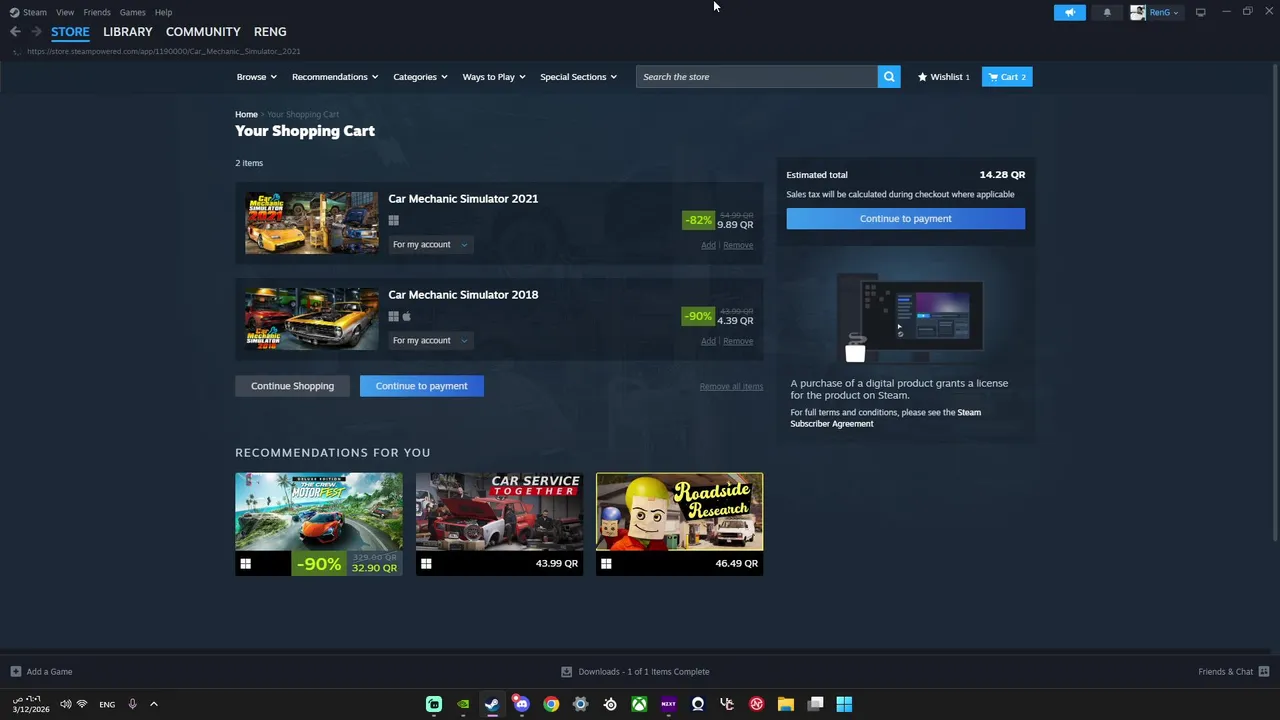The height and width of the screenshot is (720, 1280).
Task: Click the SteamSeries gear taskbar icon
Action: coord(610,704)
